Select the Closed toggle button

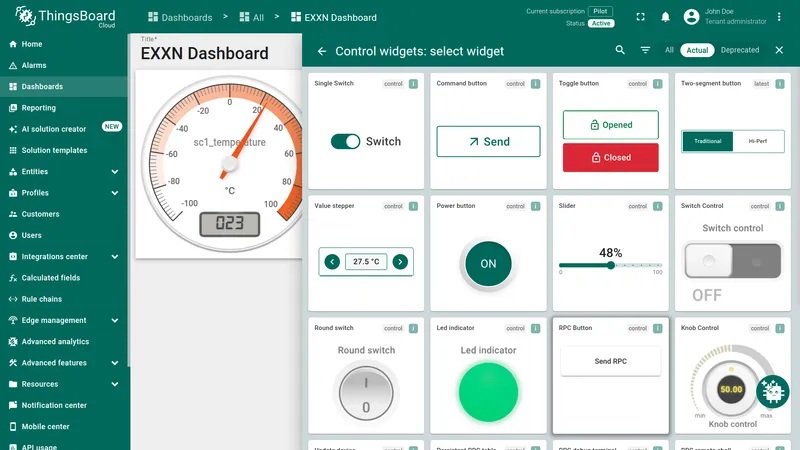coord(611,158)
